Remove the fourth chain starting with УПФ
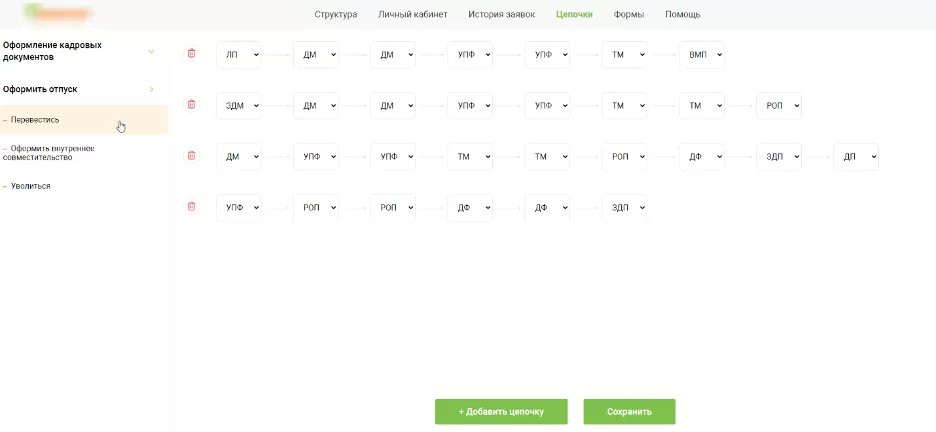The image size is (936, 432). click(x=192, y=206)
